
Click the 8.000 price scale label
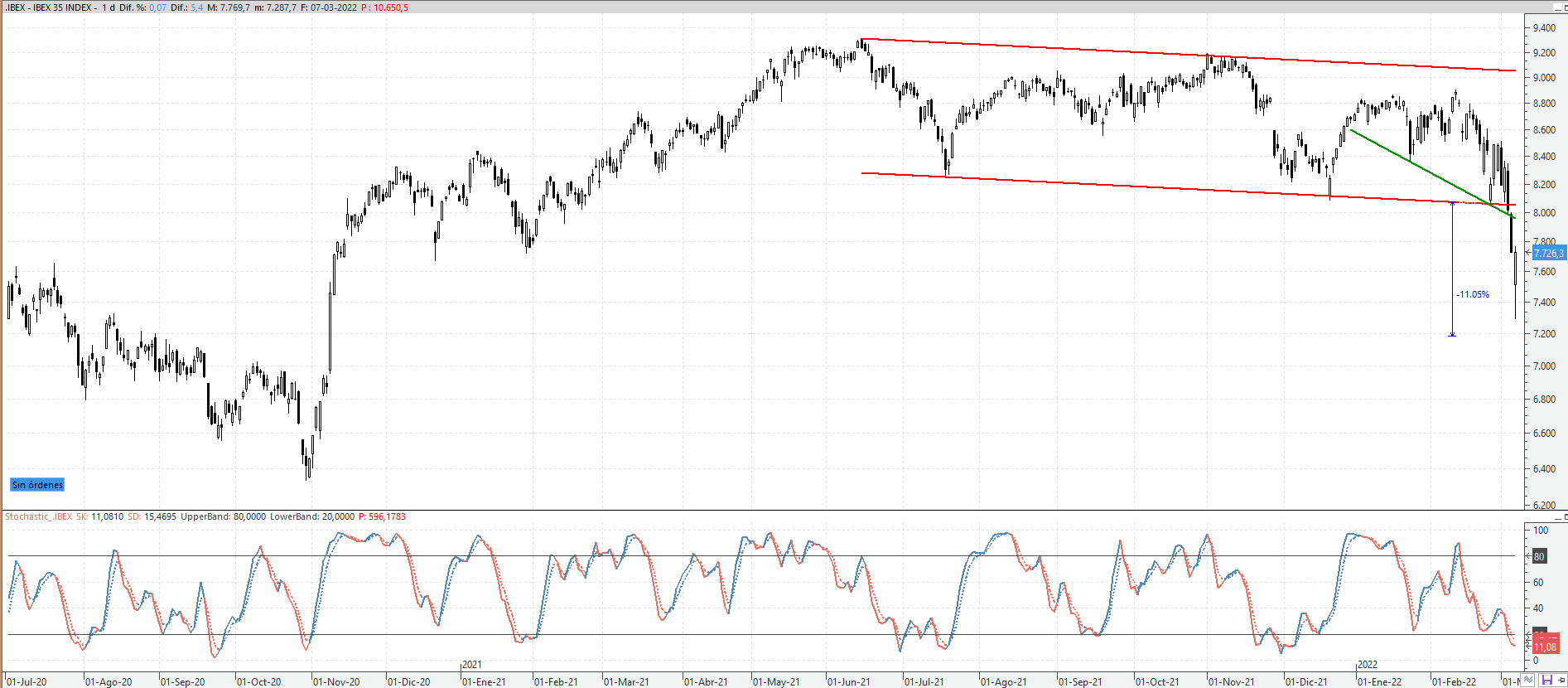(x=1544, y=213)
